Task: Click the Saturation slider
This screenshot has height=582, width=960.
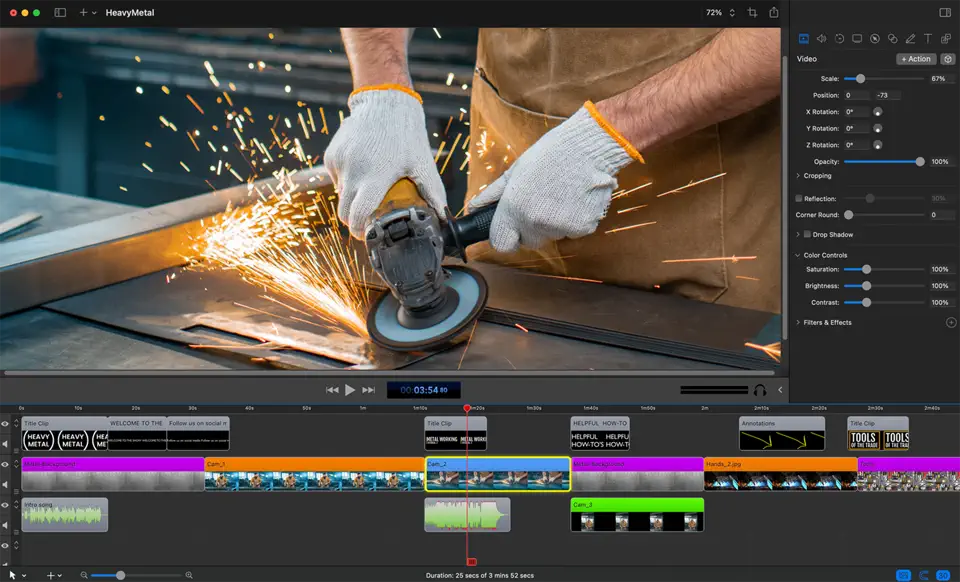Action: [884, 269]
